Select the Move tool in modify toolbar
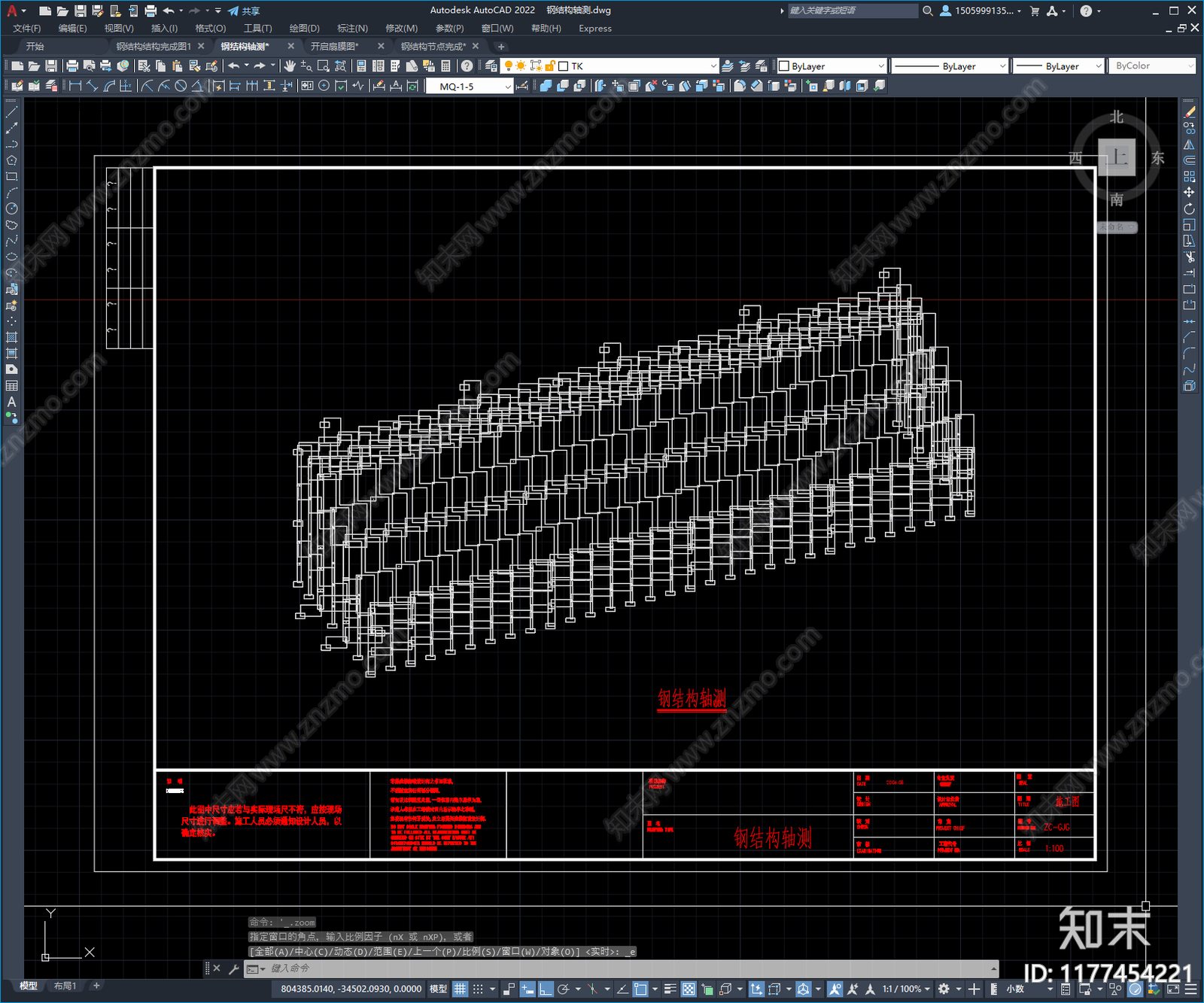The image size is (1204, 1003). (1189, 193)
